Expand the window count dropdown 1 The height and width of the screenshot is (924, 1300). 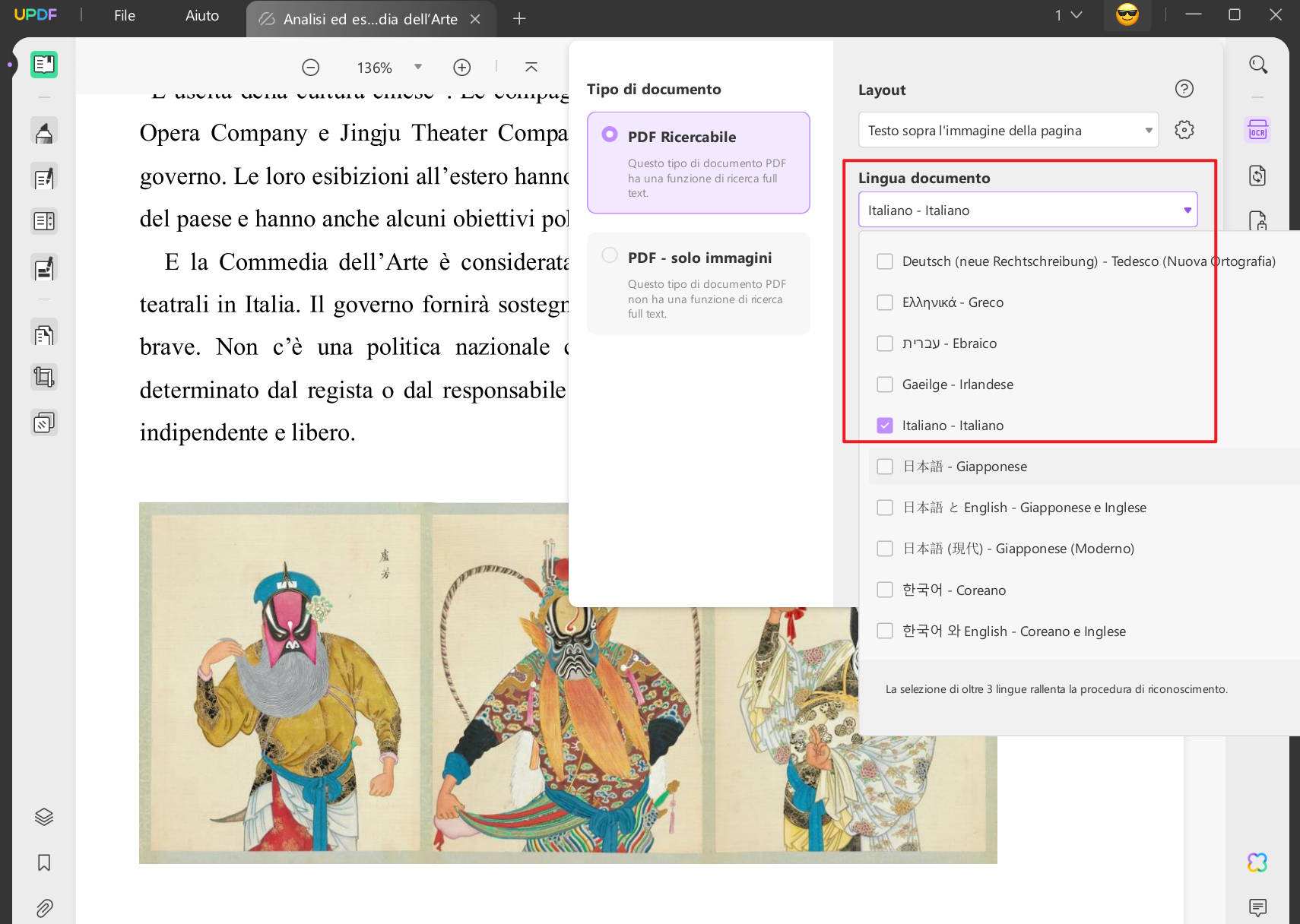point(1068,15)
